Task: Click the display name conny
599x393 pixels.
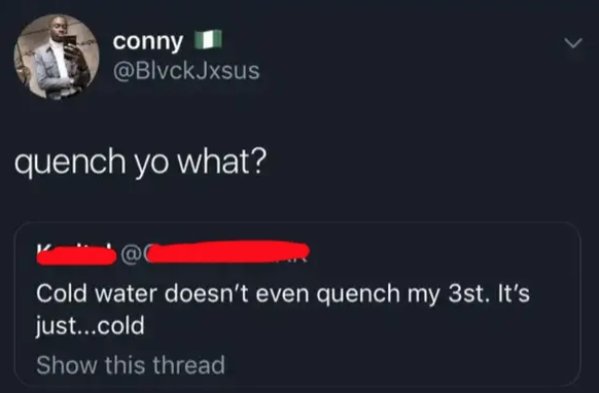Action: 147,41
